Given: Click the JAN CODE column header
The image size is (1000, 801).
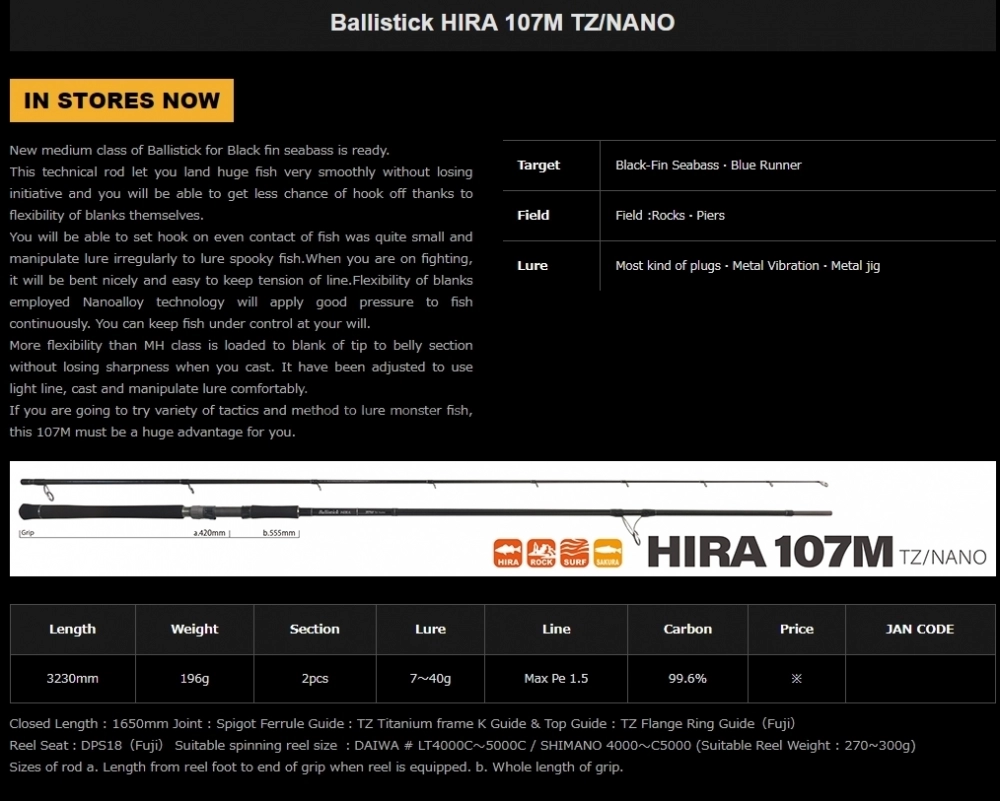Looking at the screenshot, I should click(920, 629).
